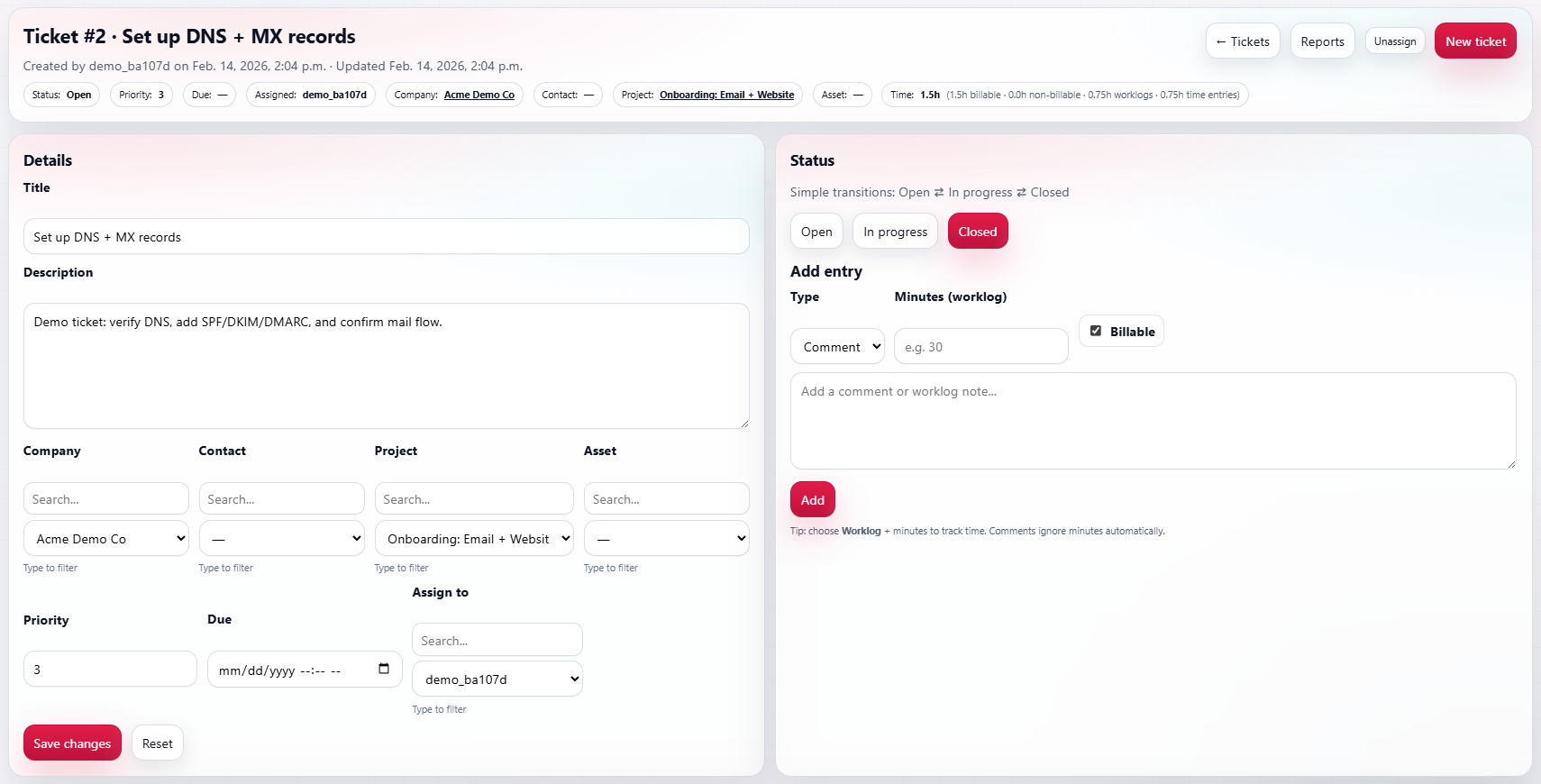Screen dimensions: 1541x784
Task: Go back to Tickets list
Action: [x=1243, y=41]
